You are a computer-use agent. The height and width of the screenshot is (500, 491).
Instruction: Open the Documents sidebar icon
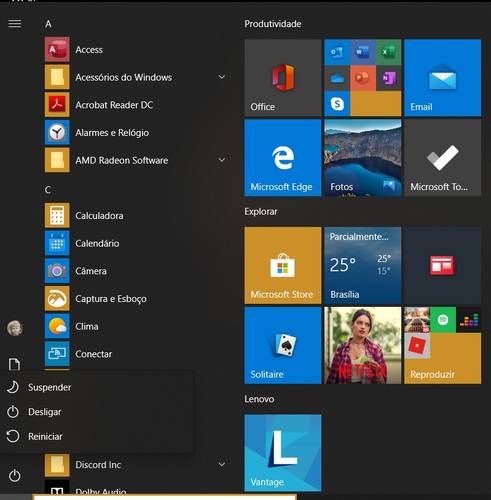(14, 364)
